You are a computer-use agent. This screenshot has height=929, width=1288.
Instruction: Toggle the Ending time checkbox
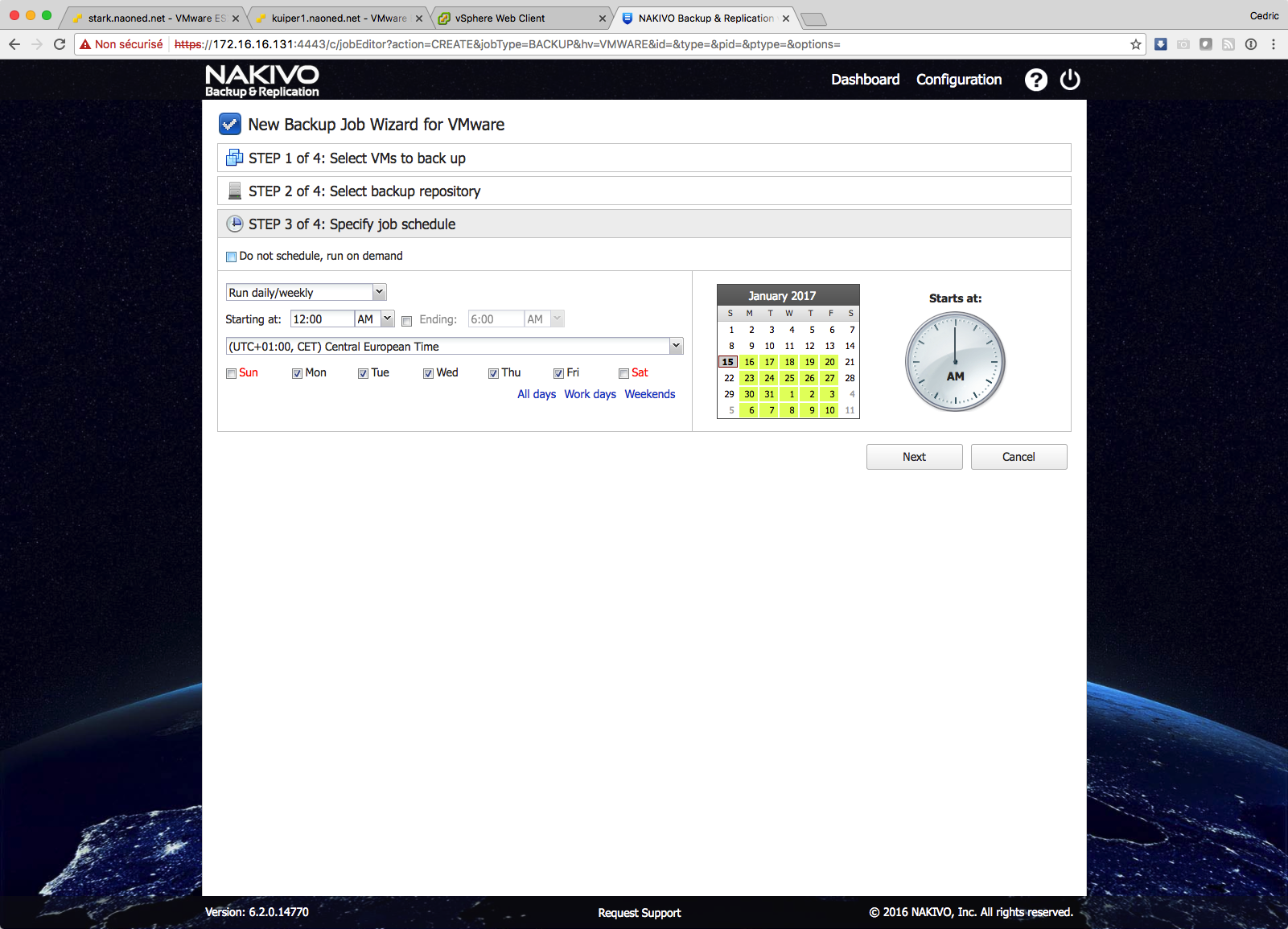(407, 320)
